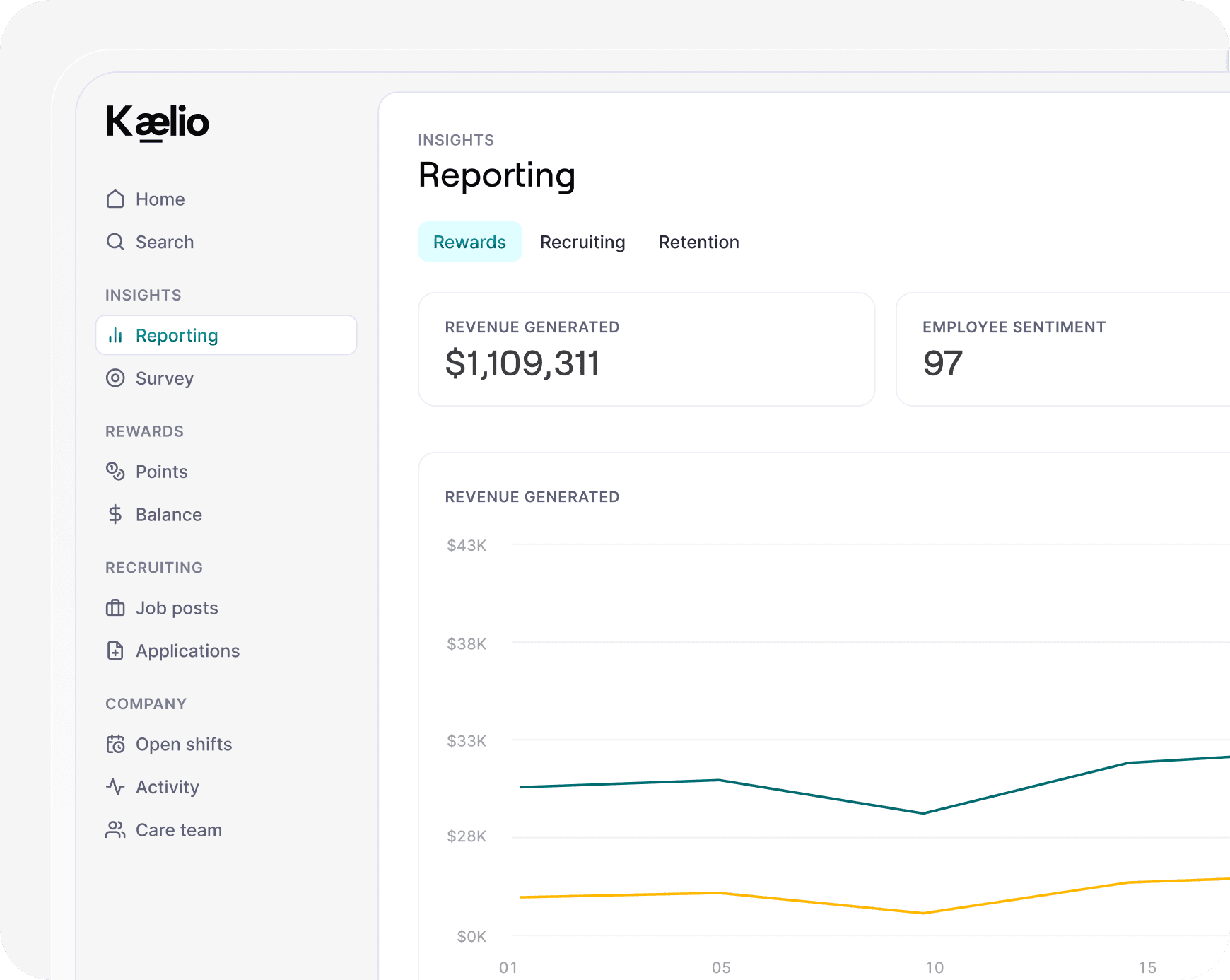Viewport: 1230px width, 980px height.
Task: Select Reporting in the sidebar
Action: pyautogui.click(x=226, y=335)
